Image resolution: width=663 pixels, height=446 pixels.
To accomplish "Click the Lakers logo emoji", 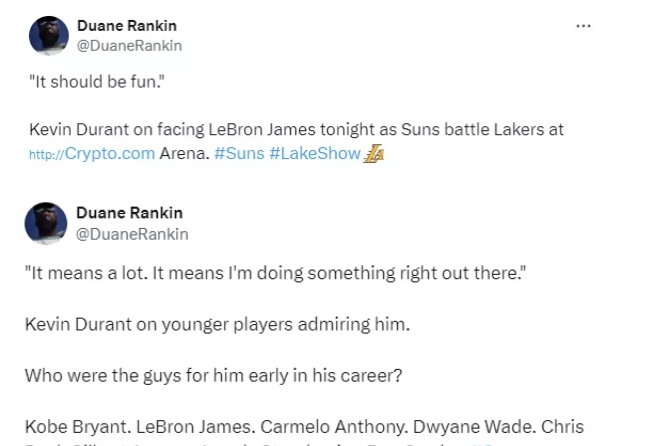I will (373, 154).
